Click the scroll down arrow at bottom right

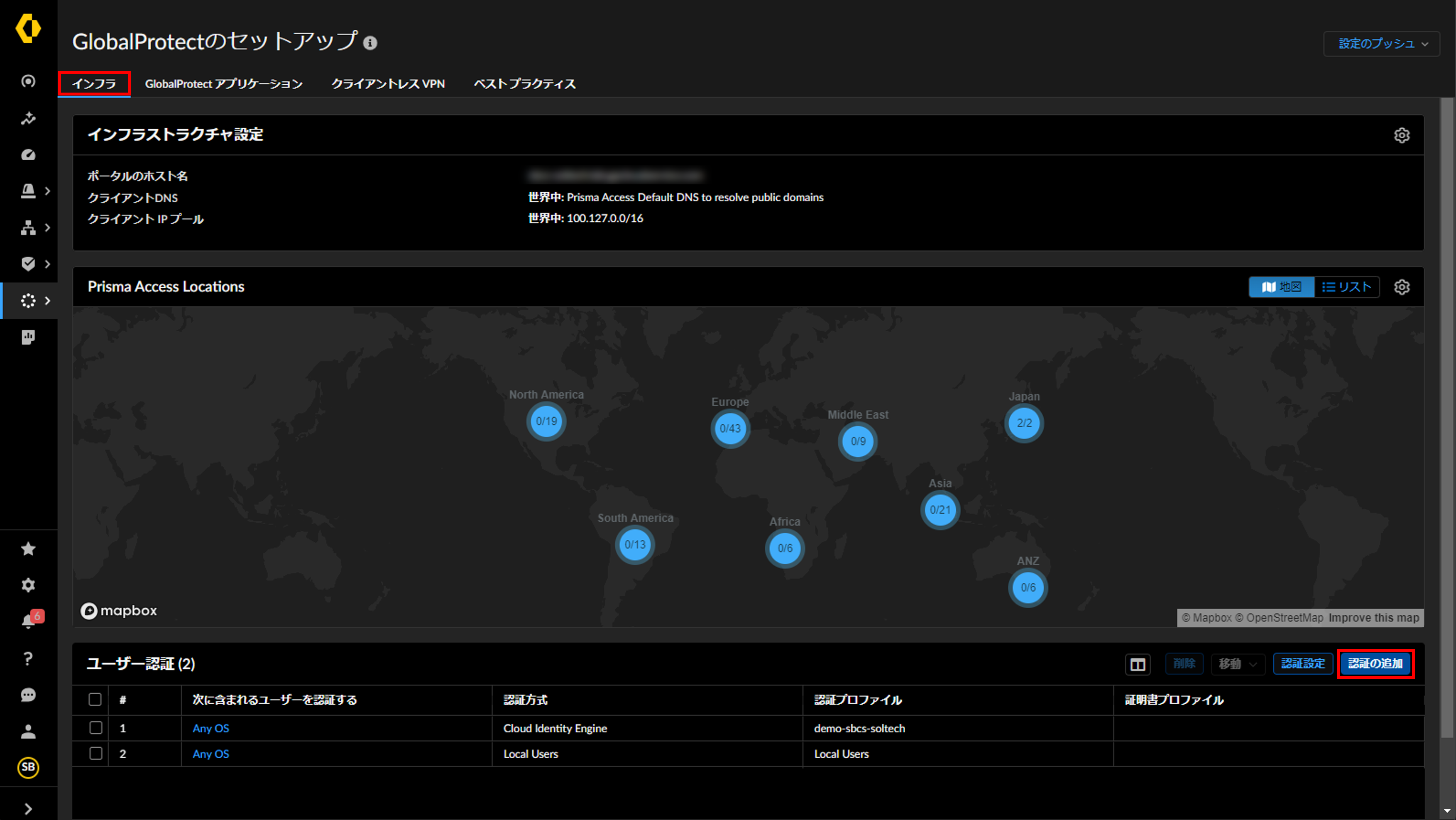click(x=1447, y=812)
